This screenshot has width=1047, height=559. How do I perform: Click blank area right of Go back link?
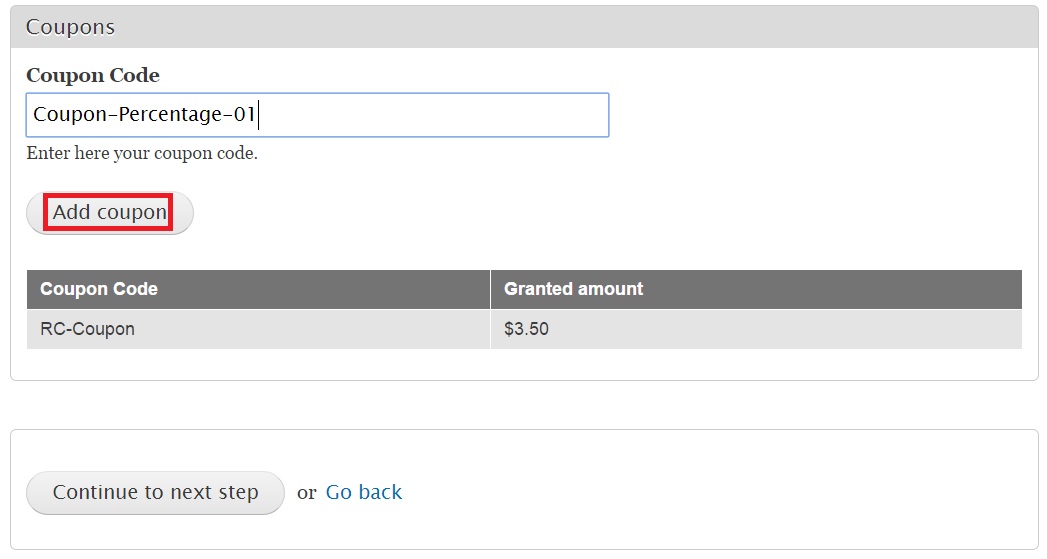[700, 492]
